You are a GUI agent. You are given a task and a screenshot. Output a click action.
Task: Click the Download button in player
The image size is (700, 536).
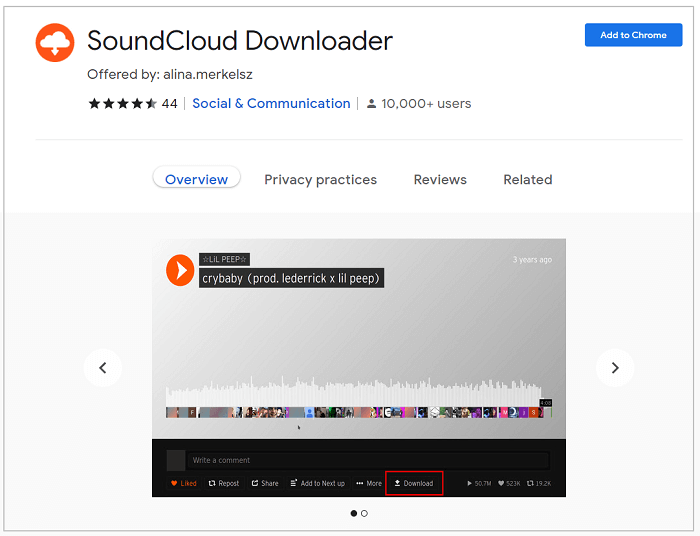[414, 483]
